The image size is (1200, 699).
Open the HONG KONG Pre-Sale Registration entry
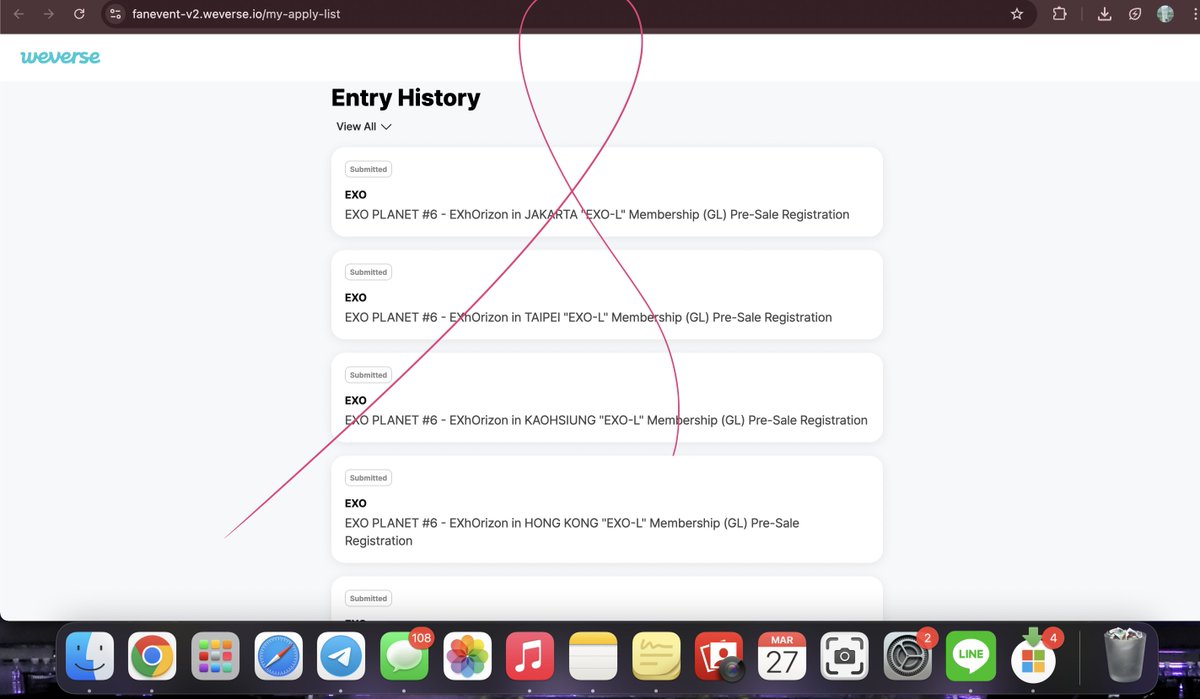(607, 510)
